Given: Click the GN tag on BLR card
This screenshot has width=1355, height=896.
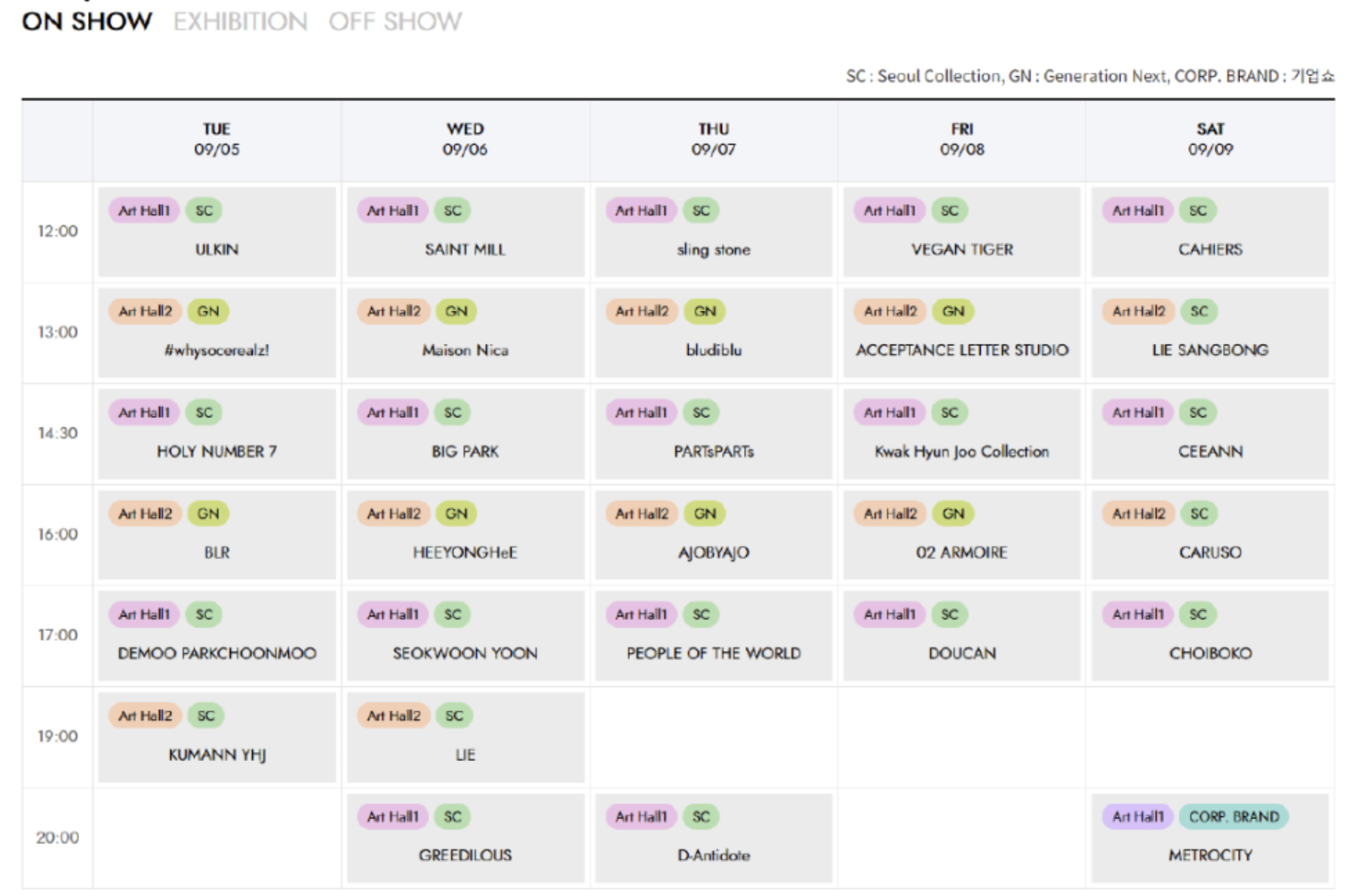Looking at the screenshot, I should 208,514.
